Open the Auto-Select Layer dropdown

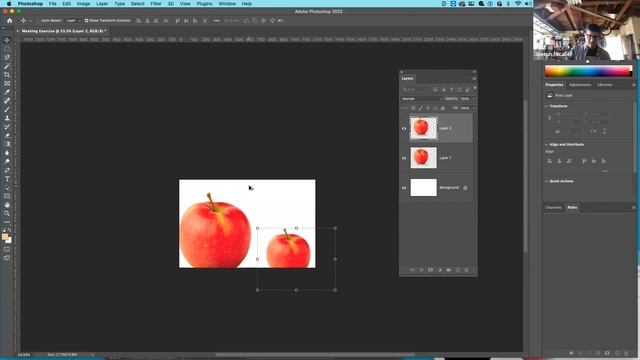click(x=73, y=20)
